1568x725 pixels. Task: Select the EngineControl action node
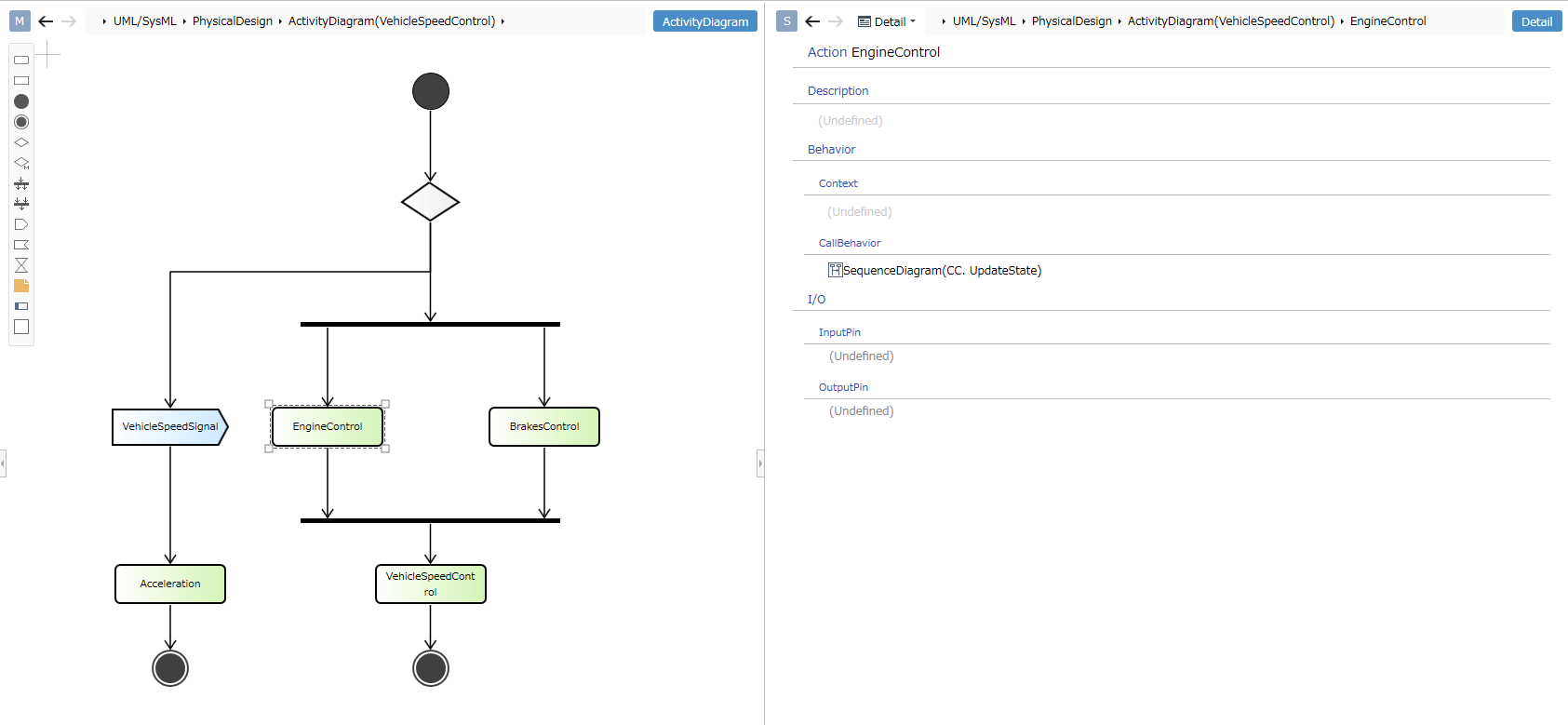point(328,426)
